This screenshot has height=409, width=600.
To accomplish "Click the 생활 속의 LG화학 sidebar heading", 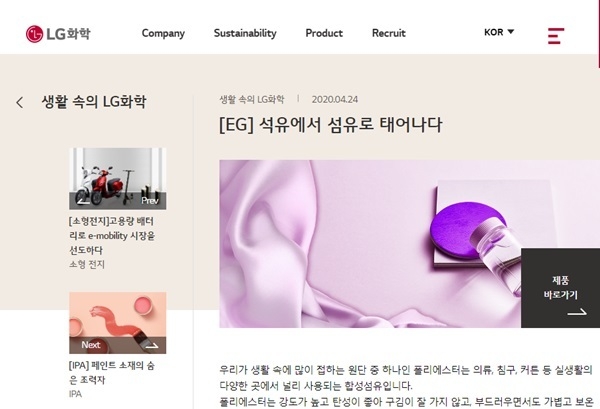I will coord(94,102).
